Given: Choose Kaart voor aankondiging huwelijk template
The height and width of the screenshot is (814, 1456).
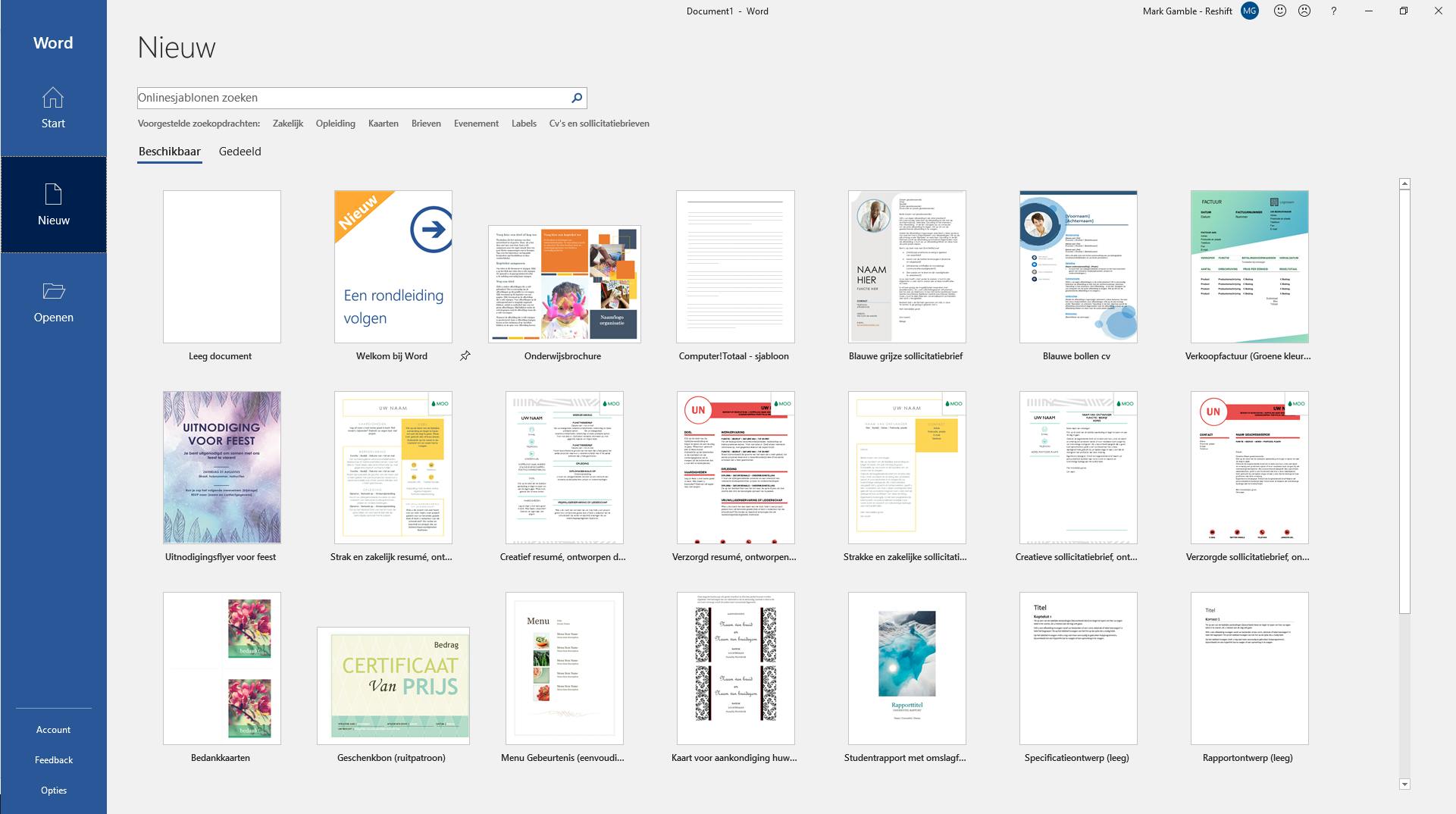Looking at the screenshot, I should pos(735,668).
